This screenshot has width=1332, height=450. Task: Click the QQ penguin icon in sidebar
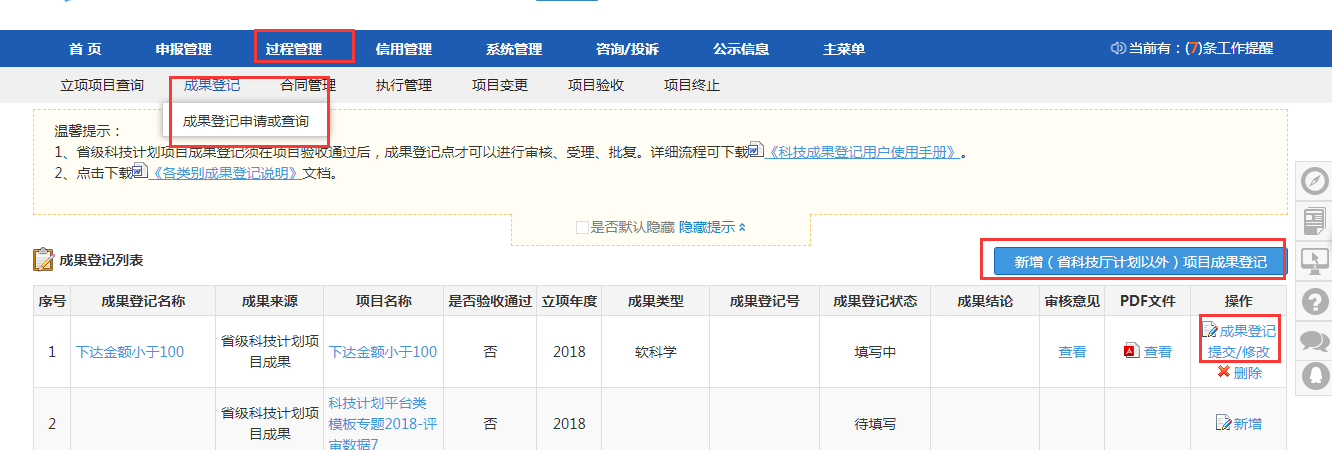(x=1314, y=377)
